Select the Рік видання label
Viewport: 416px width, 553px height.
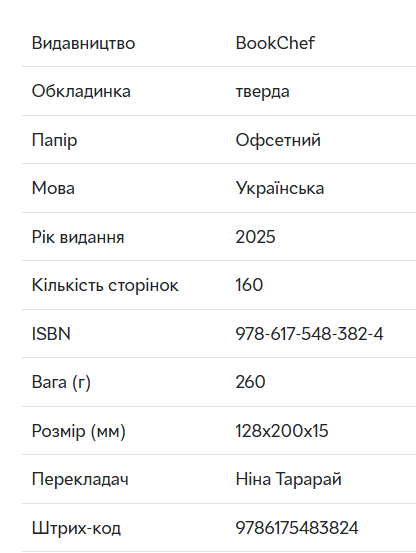pos(78,237)
